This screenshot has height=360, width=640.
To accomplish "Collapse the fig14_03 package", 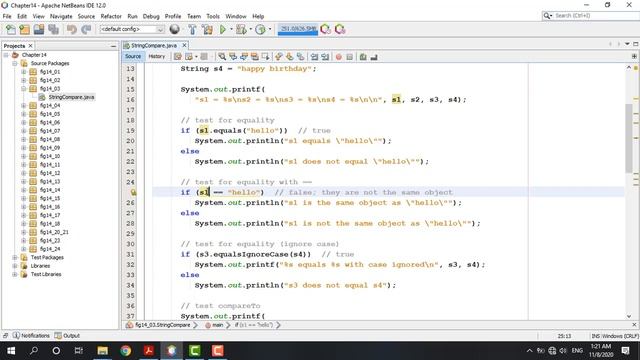I will pos(24,89).
